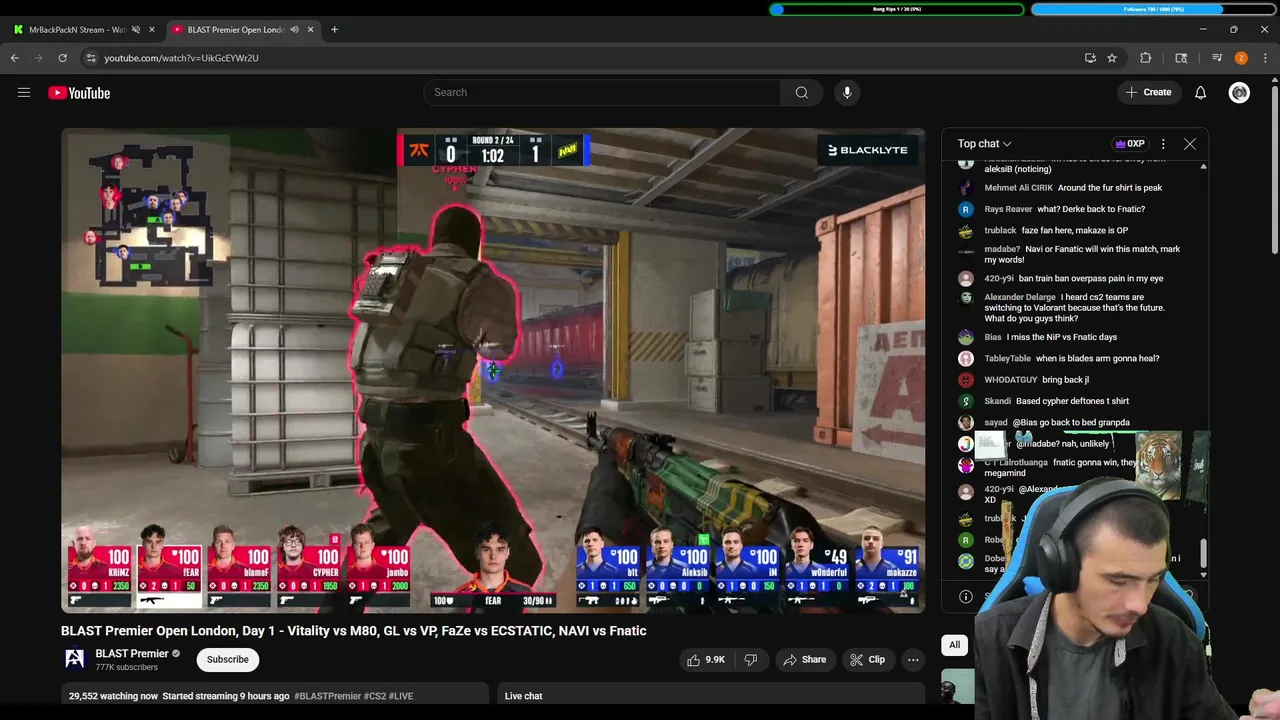Open the #BLASTPremier hashtag

328,696
